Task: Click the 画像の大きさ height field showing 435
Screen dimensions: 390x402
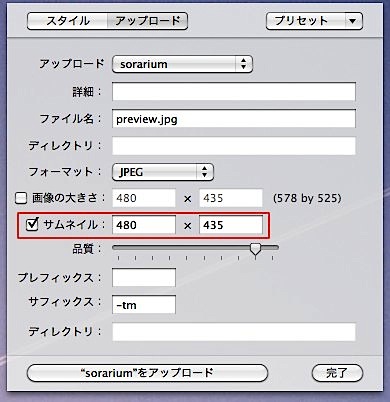Action: click(231, 198)
